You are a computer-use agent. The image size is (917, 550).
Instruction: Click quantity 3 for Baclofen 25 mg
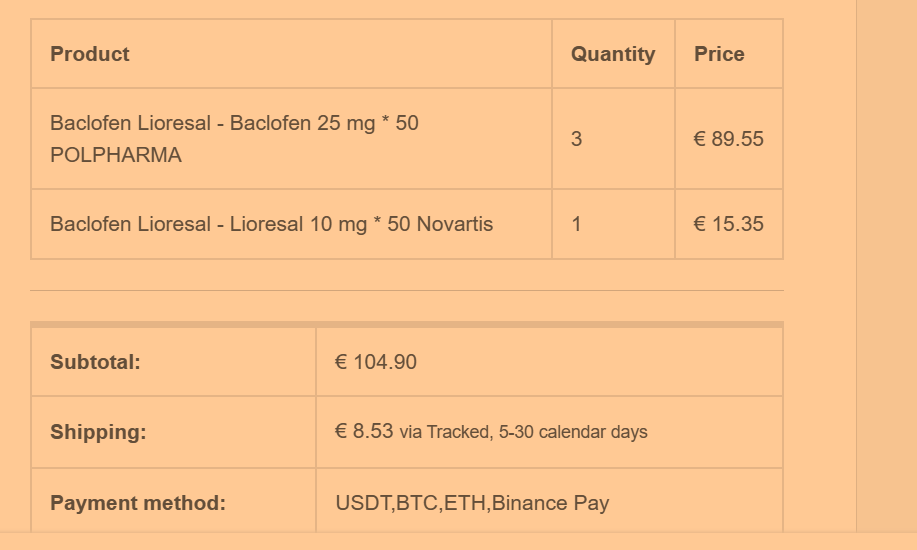click(x=576, y=139)
